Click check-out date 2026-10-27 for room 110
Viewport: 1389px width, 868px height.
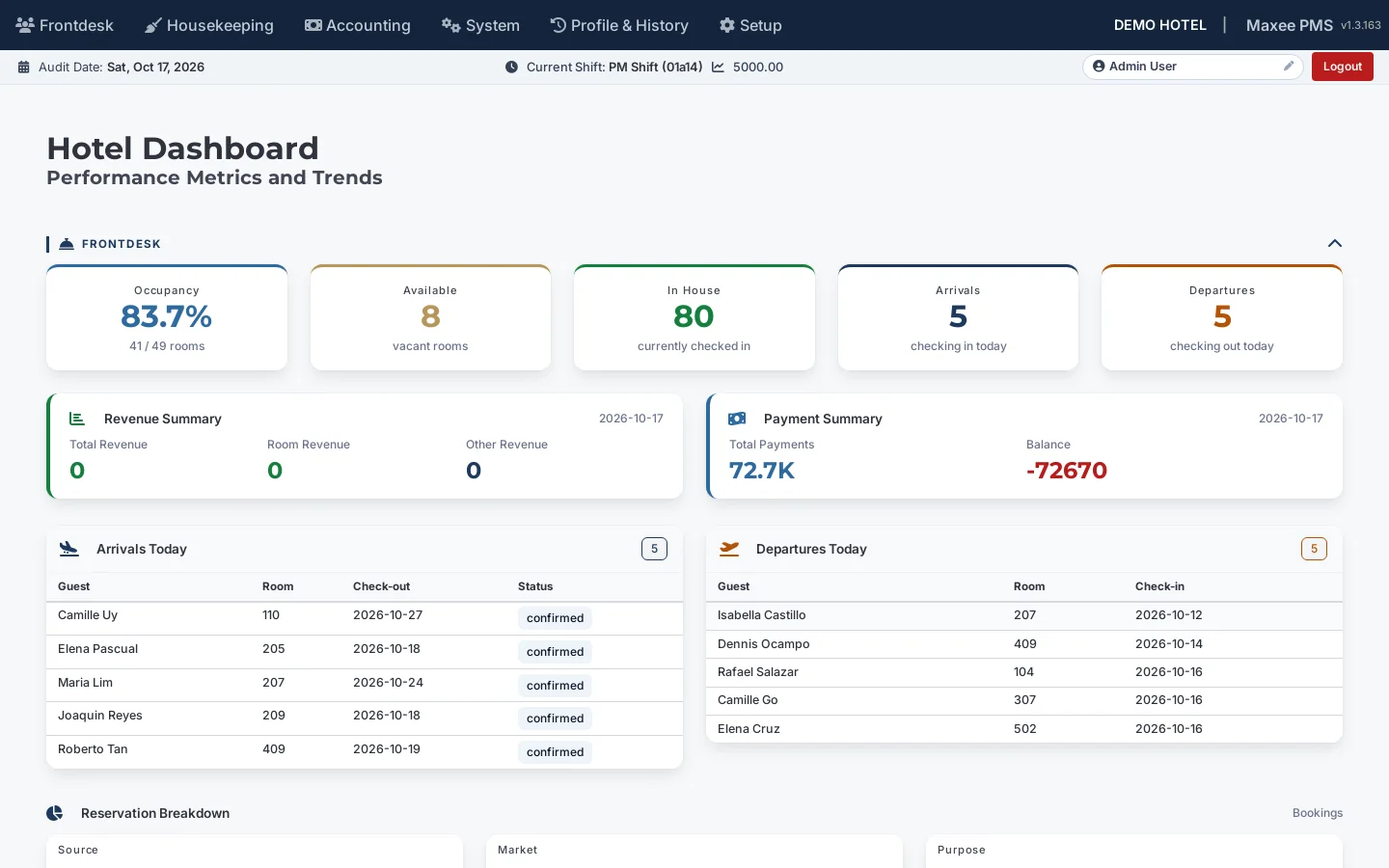click(x=388, y=615)
